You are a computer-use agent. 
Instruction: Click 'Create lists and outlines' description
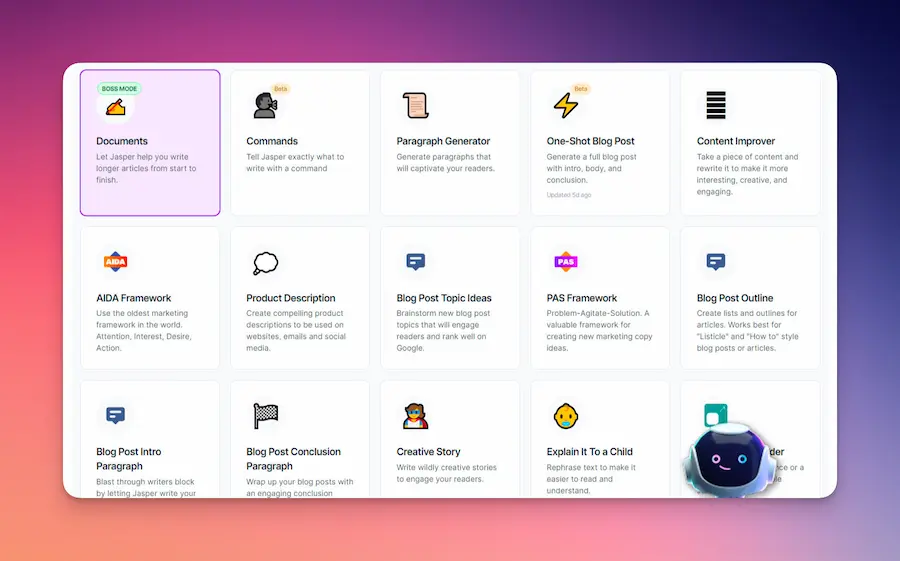pos(747,331)
